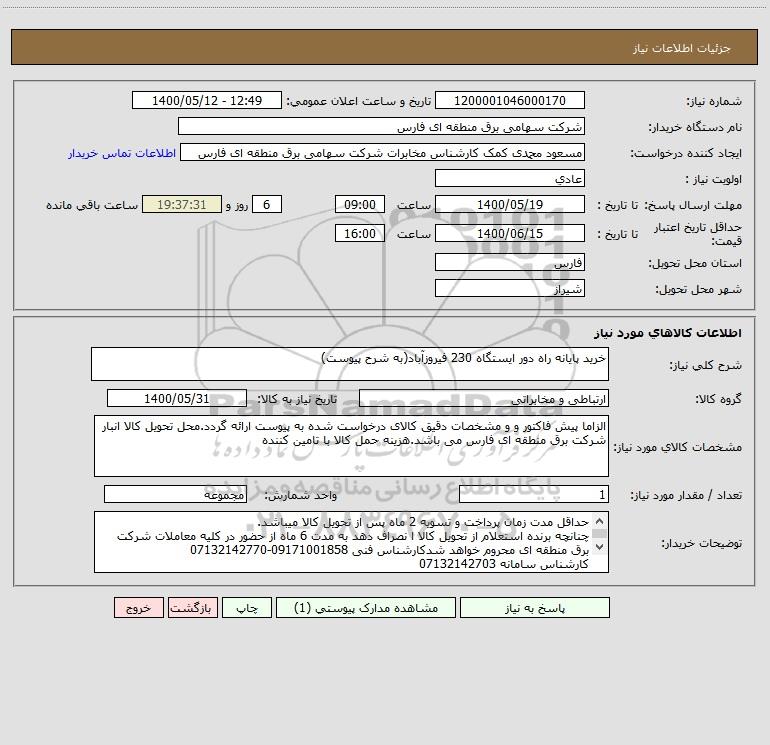The width and height of the screenshot is (770, 745).
Task: Open اطلاعات تماس خریدار link
Action: [122, 153]
